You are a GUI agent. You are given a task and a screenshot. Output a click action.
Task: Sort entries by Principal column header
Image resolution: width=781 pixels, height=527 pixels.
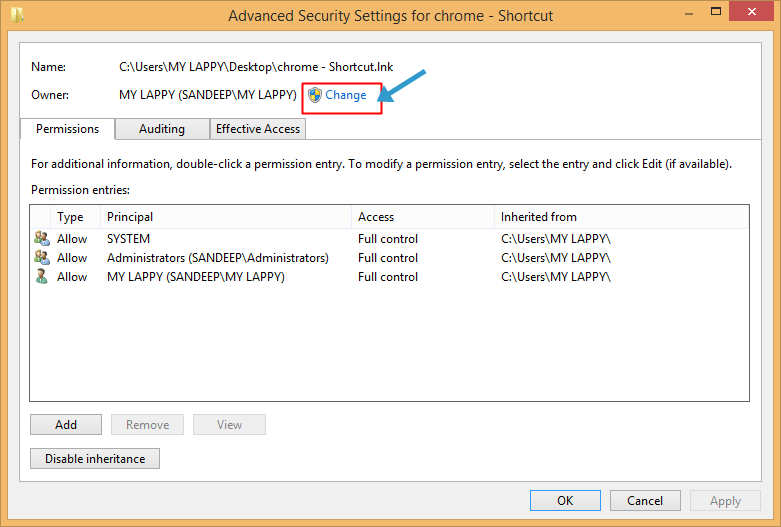coord(226,217)
